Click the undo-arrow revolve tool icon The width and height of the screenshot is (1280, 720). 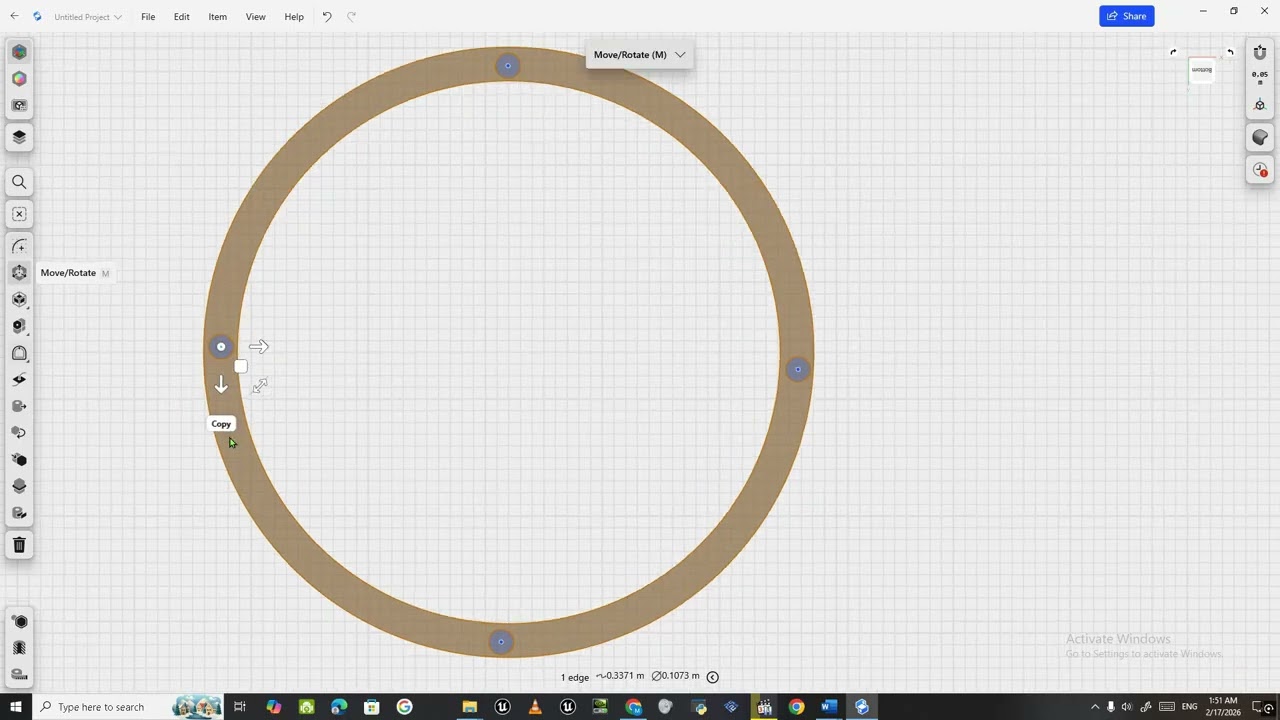[19, 433]
